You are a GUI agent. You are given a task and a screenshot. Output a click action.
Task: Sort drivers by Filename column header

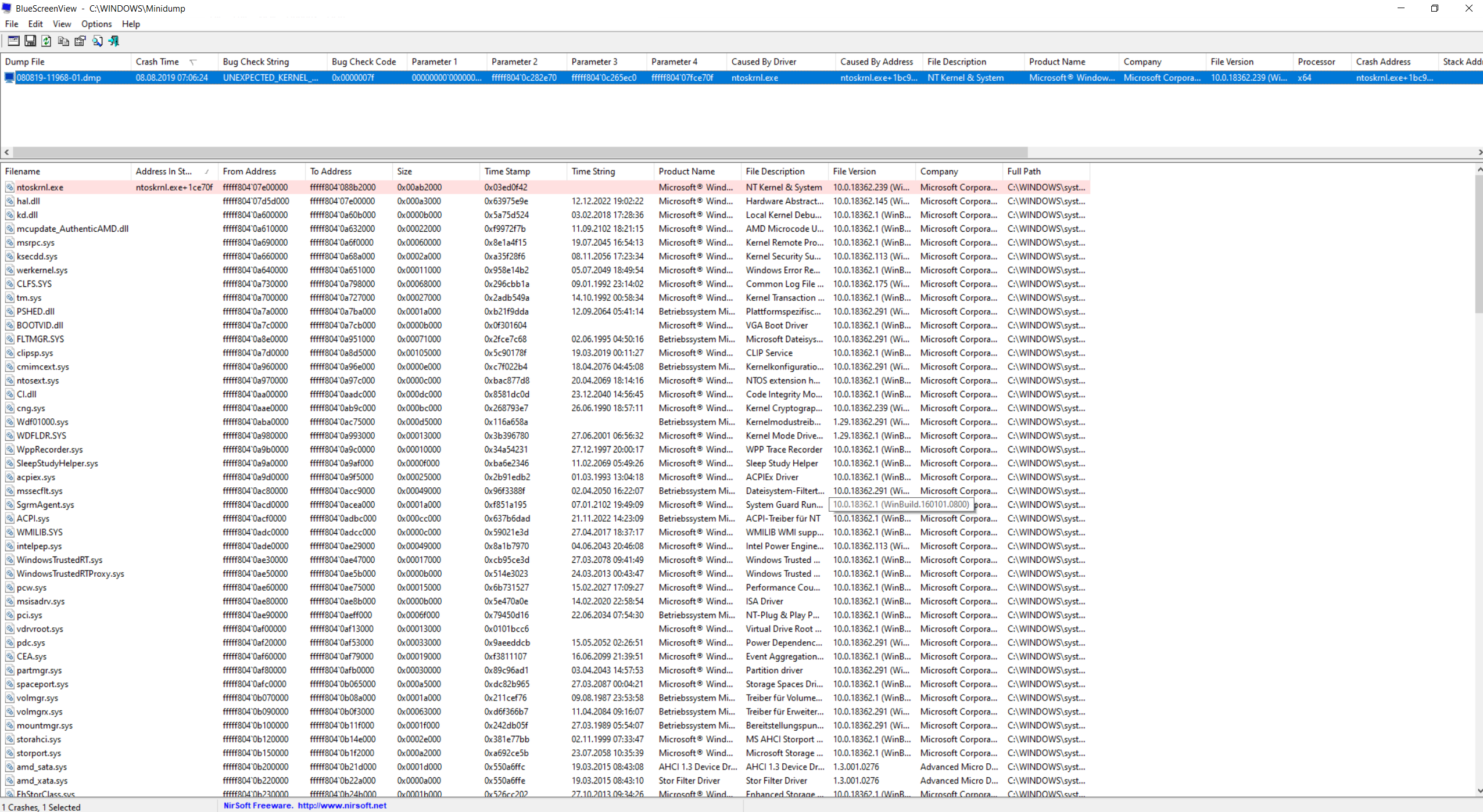(23, 171)
